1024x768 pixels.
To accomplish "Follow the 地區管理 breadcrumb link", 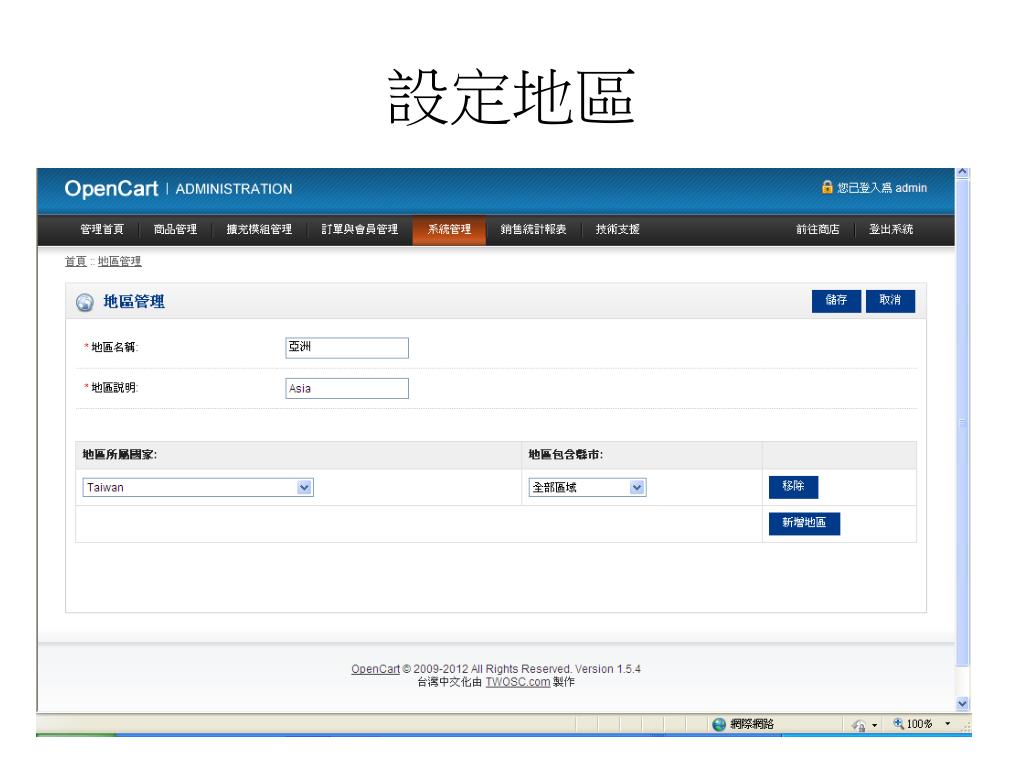I will [x=120, y=261].
